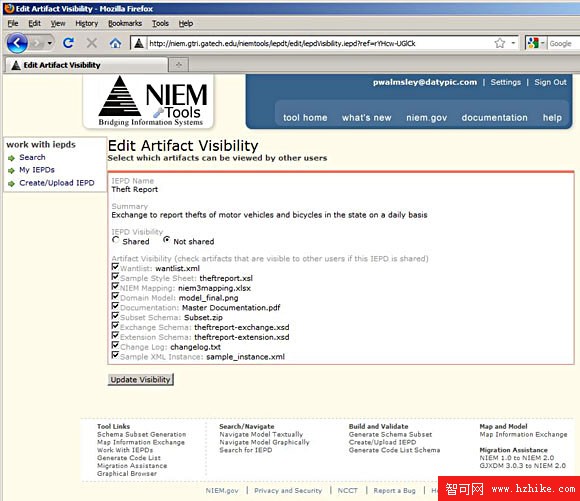Open the History menu
The height and width of the screenshot is (501, 580).
tap(87, 24)
